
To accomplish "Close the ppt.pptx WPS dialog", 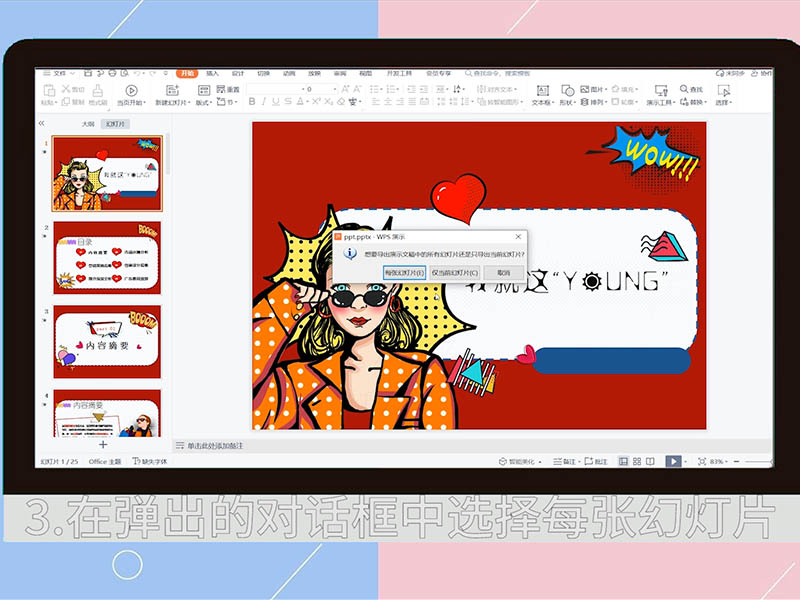I will [x=518, y=237].
